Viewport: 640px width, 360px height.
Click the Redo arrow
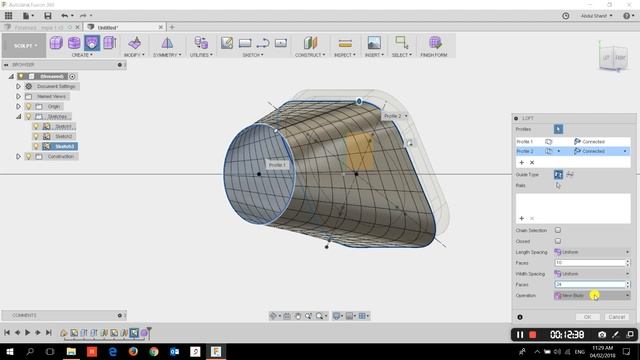[83, 16]
